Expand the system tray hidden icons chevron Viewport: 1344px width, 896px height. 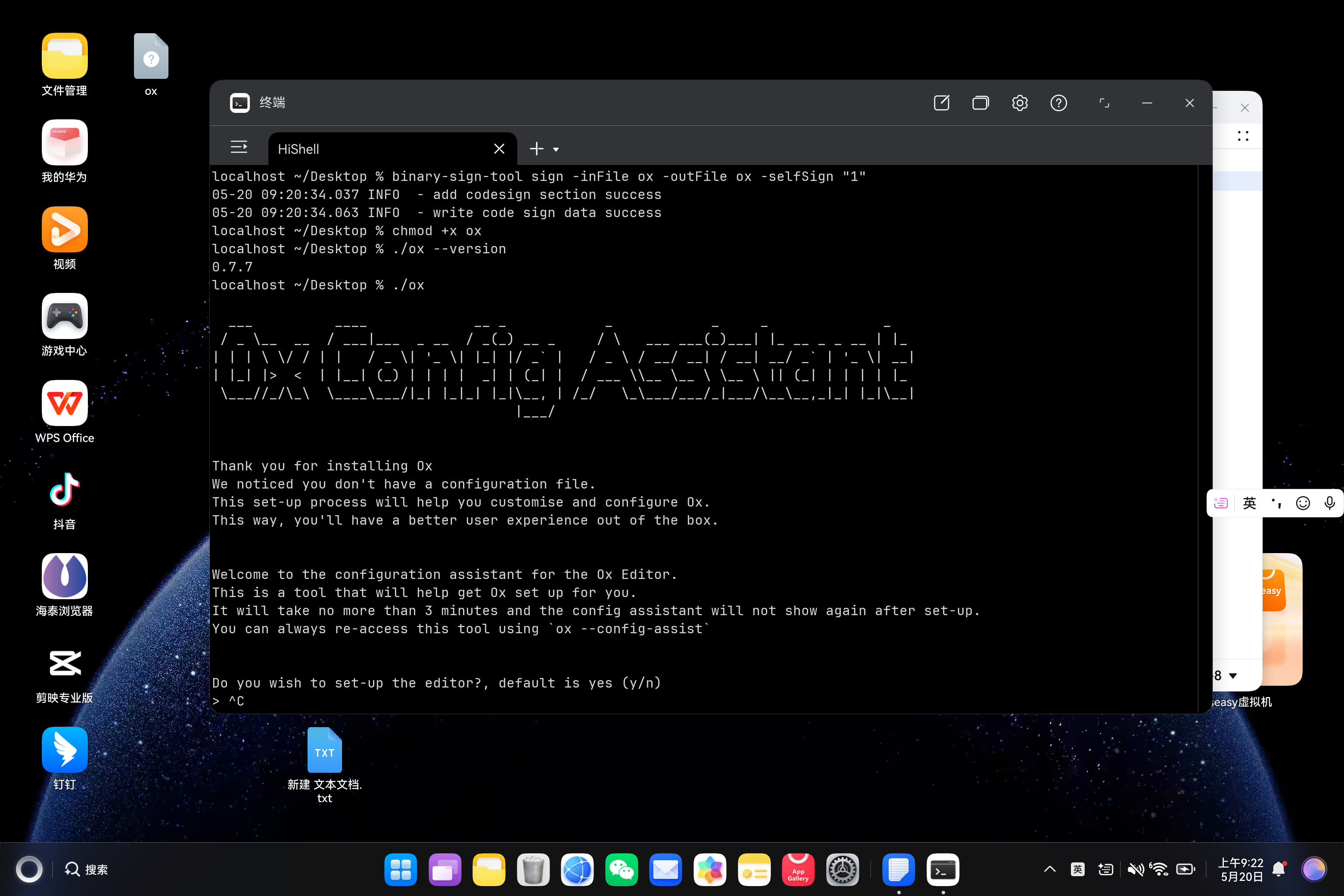[1050, 869]
